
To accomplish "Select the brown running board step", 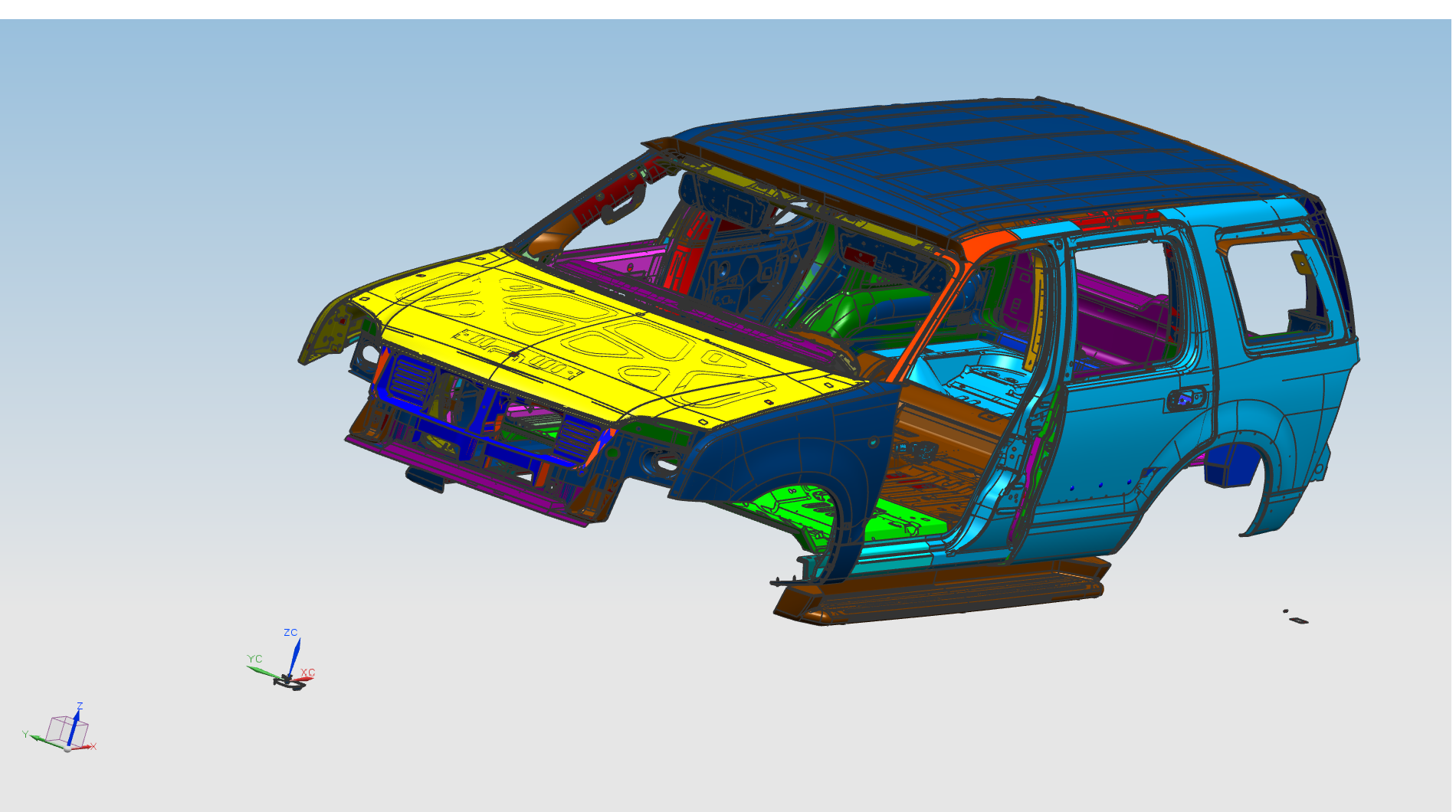I will coord(943,594).
